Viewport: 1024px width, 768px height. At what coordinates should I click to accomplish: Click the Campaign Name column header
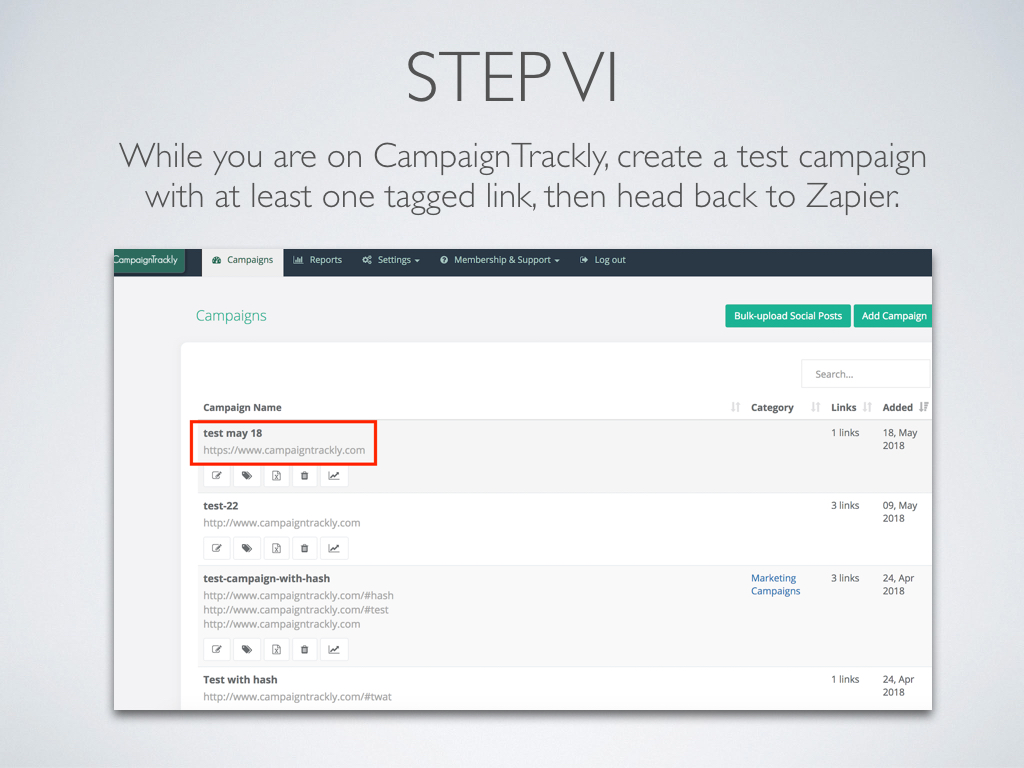[x=242, y=408]
